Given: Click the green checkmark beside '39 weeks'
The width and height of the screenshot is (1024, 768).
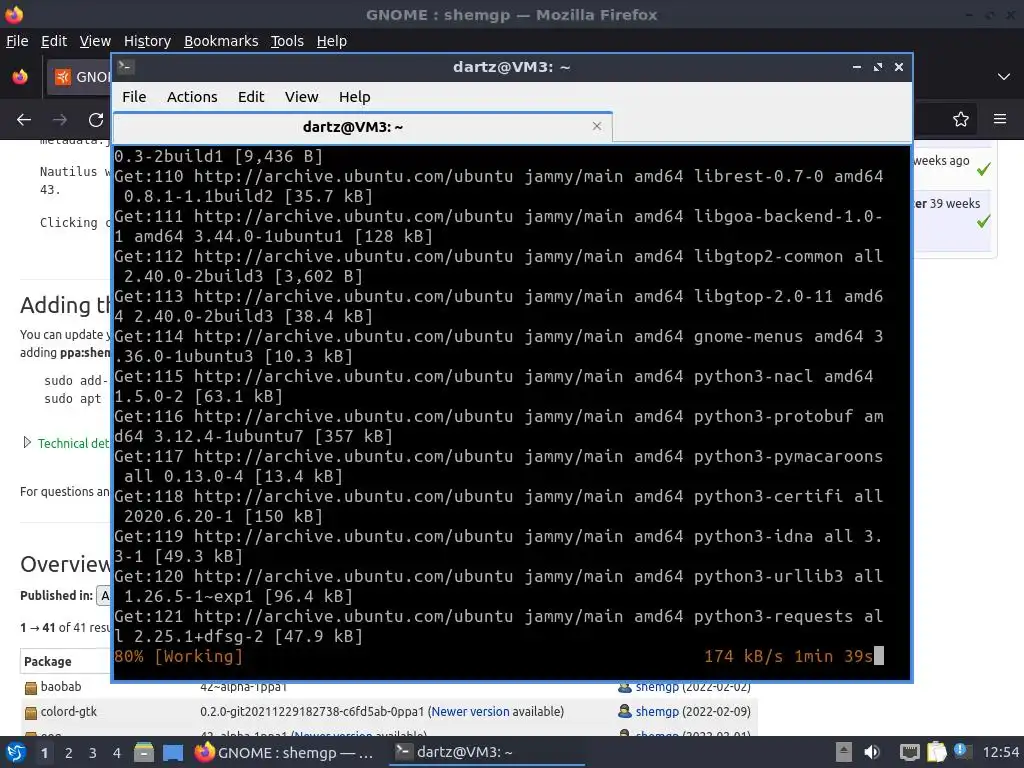Looking at the screenshot, I should (x=983, y=221).
